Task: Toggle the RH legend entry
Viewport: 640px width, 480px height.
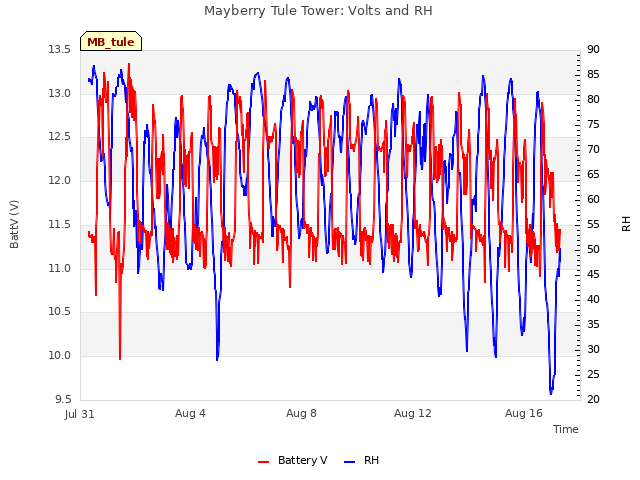Action: point(361,460)
